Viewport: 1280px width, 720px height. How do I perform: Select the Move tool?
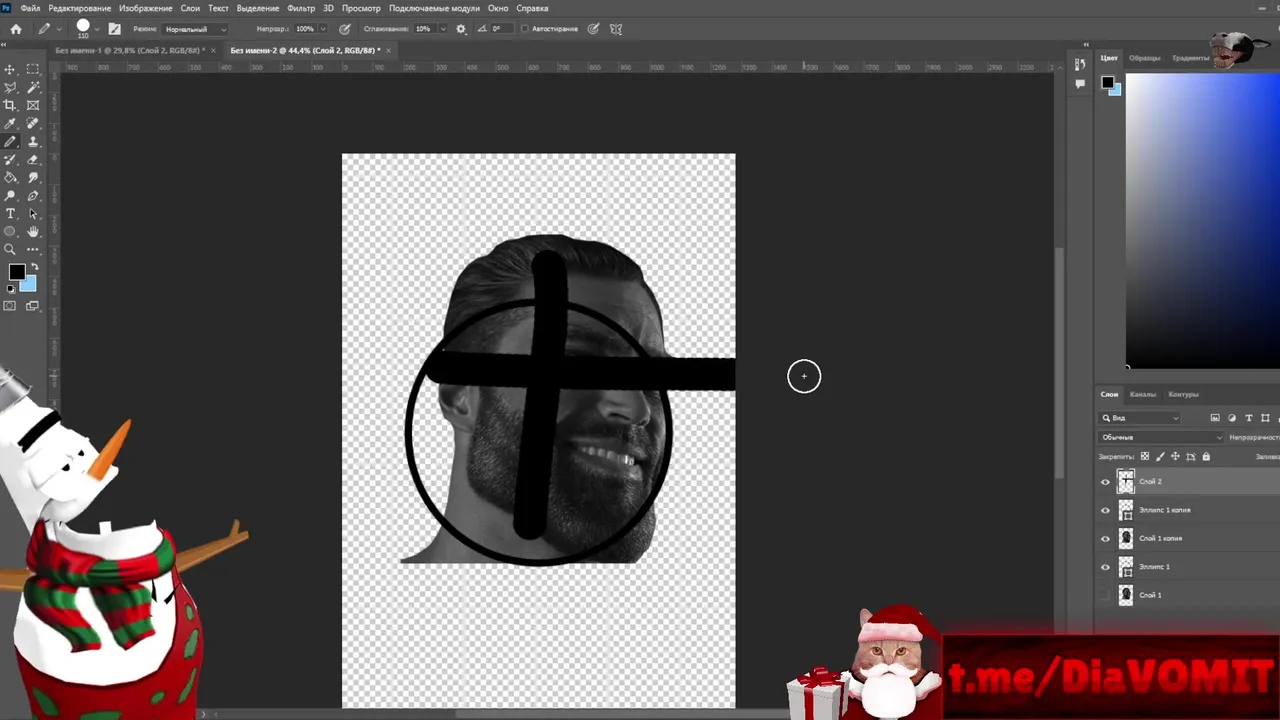(10, 69)
